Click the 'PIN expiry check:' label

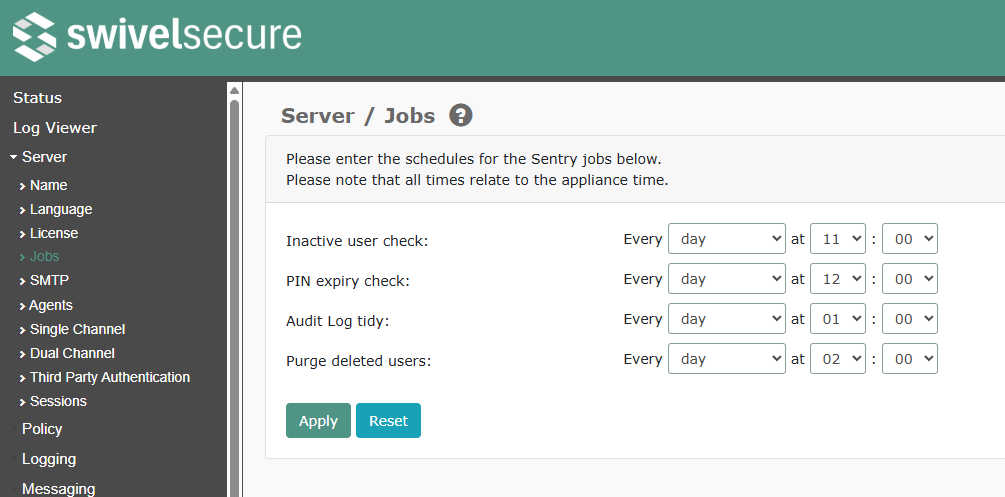point(347,281)
